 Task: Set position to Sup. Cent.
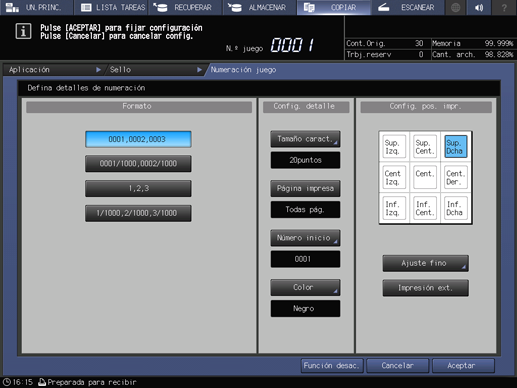tap(425, 147)
